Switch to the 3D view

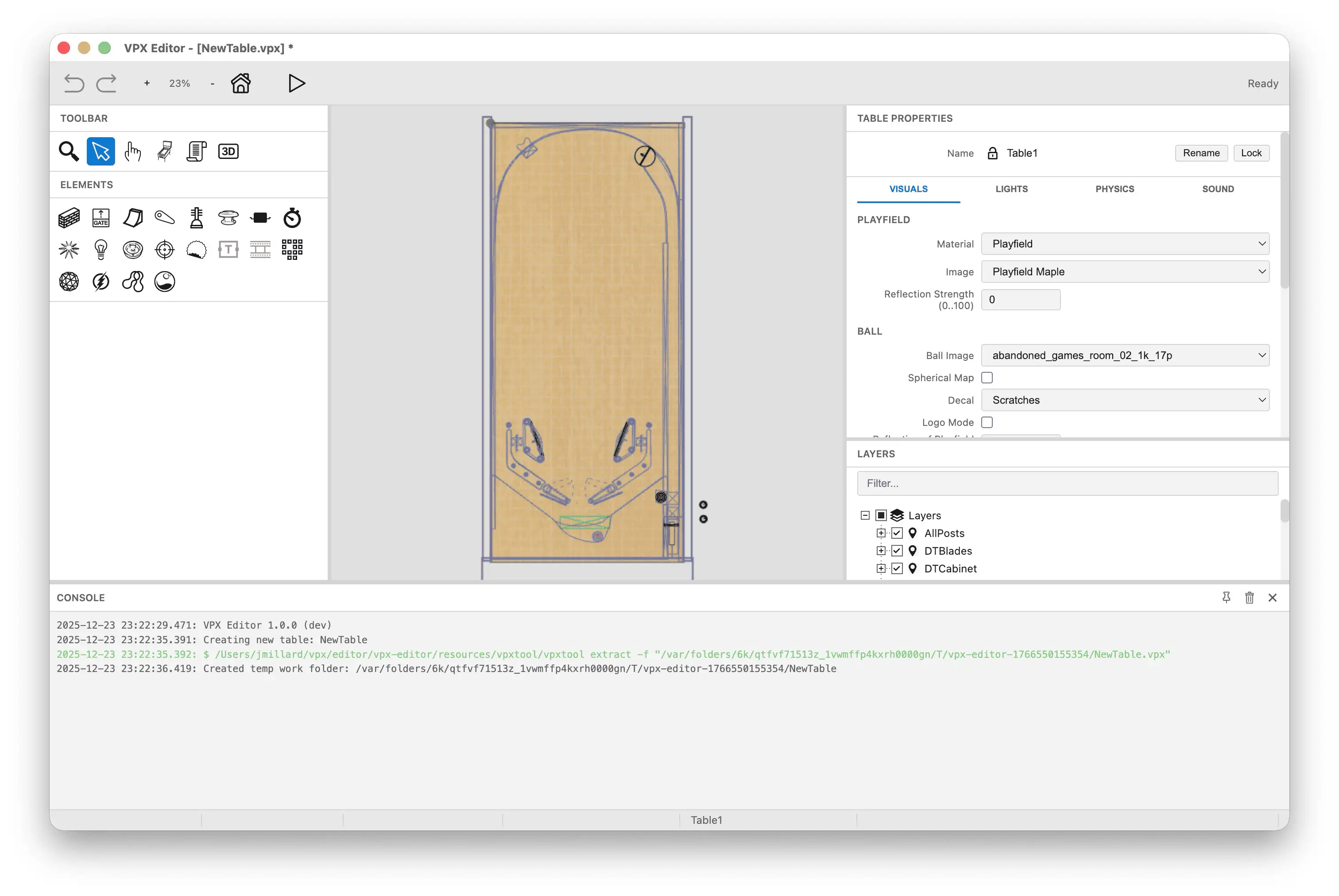tap(228, 151)
